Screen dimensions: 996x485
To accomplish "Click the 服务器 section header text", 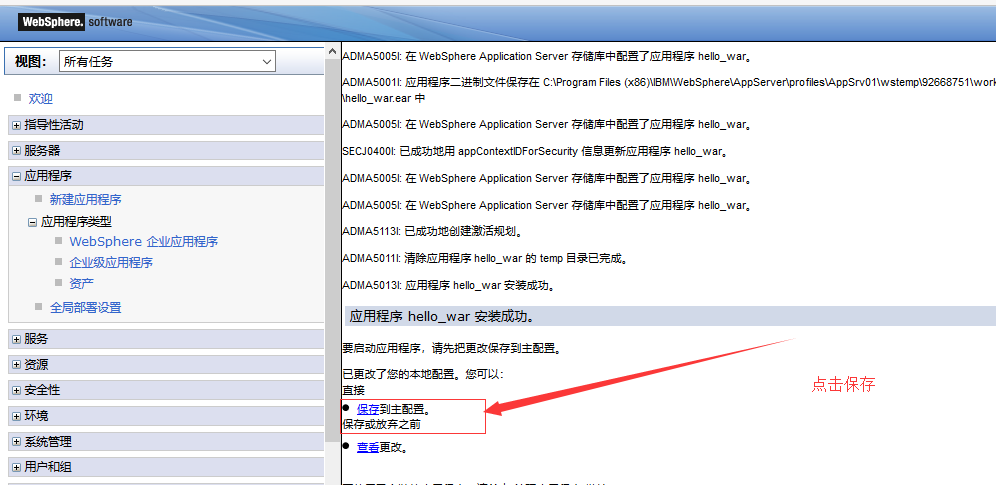I will (x=43, y=150).
